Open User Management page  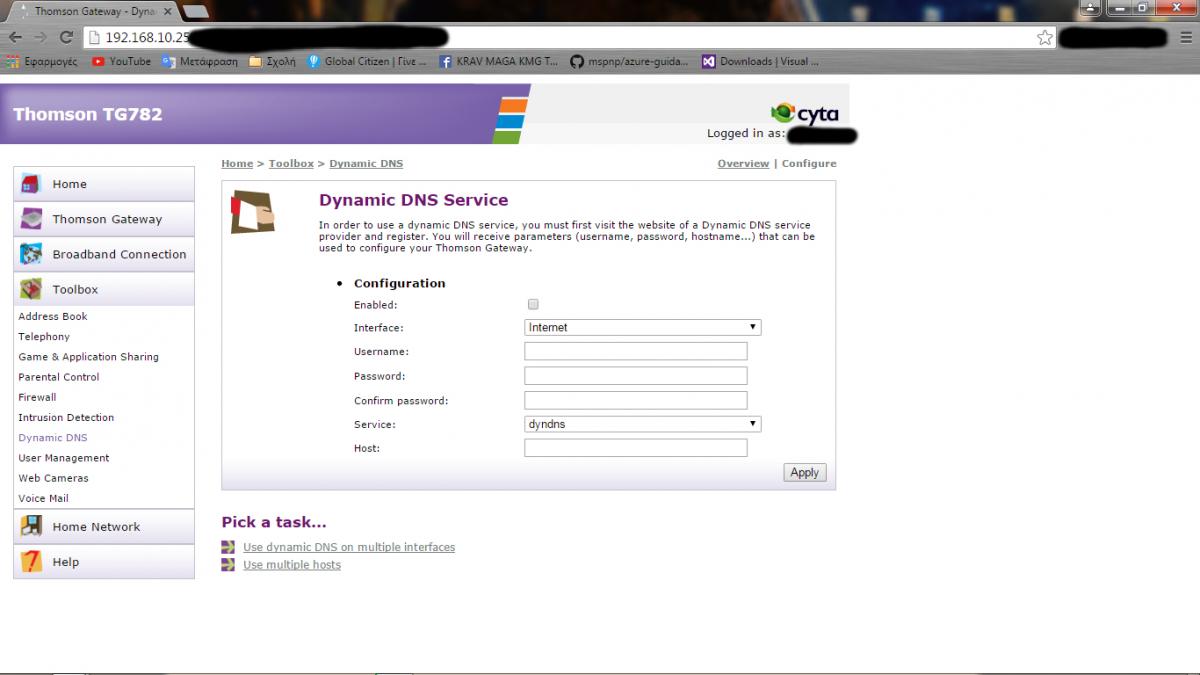[64, 458]
